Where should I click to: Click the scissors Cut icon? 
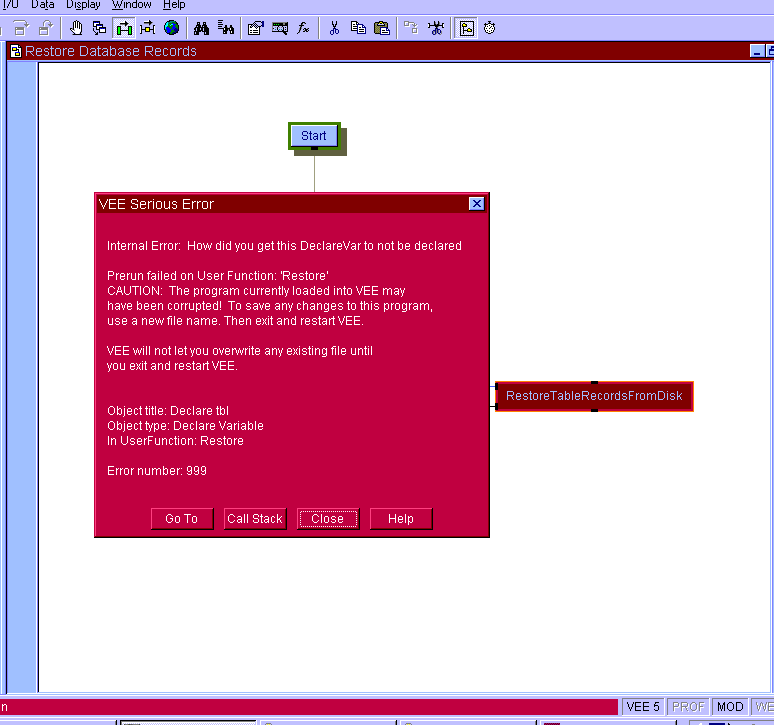pos(334,28)
